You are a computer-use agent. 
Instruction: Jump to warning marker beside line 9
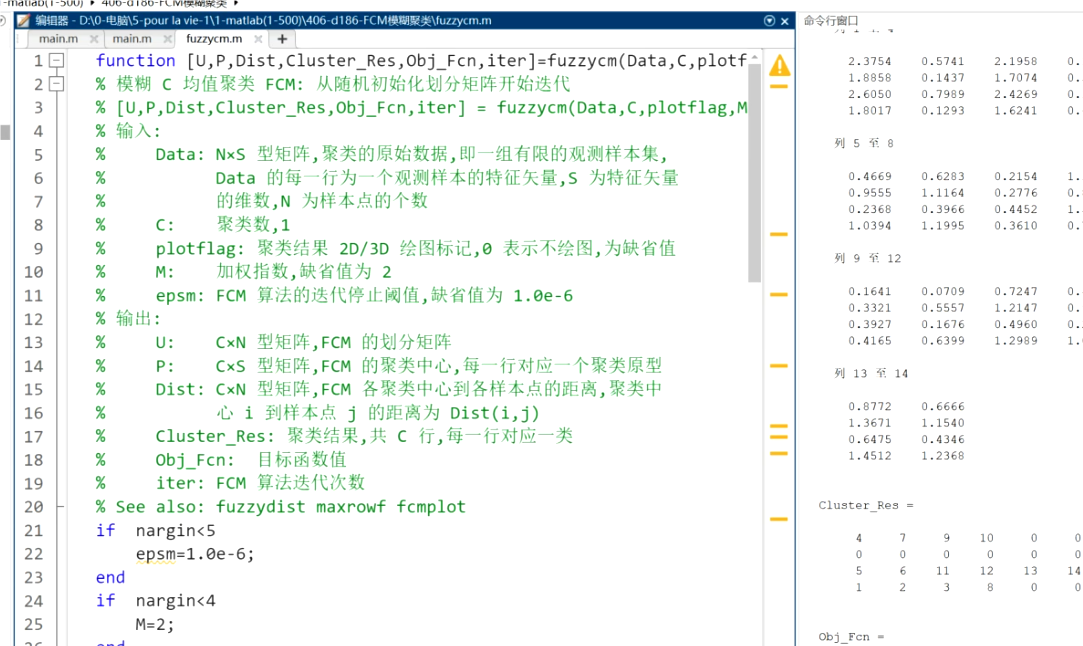pyautogui.click(x=779, y=234)
